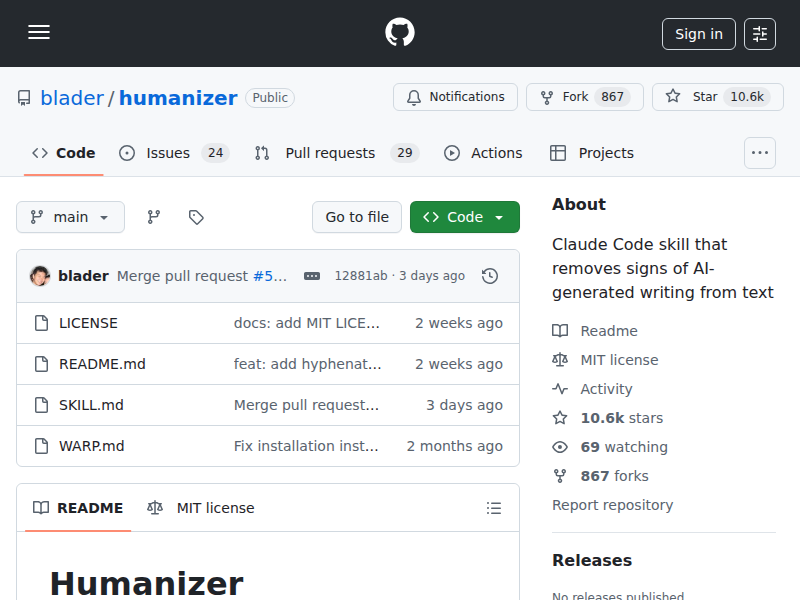The width and height of the screenshot is (800, 600).
Task: Open the overflow menu on the tab bar
Action: 760,153
